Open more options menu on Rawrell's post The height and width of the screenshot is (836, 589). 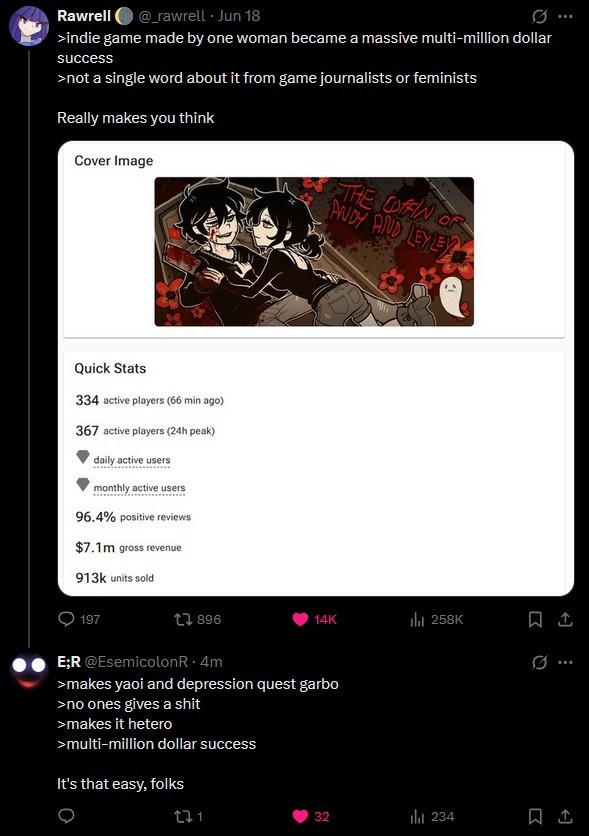(565, 17)
